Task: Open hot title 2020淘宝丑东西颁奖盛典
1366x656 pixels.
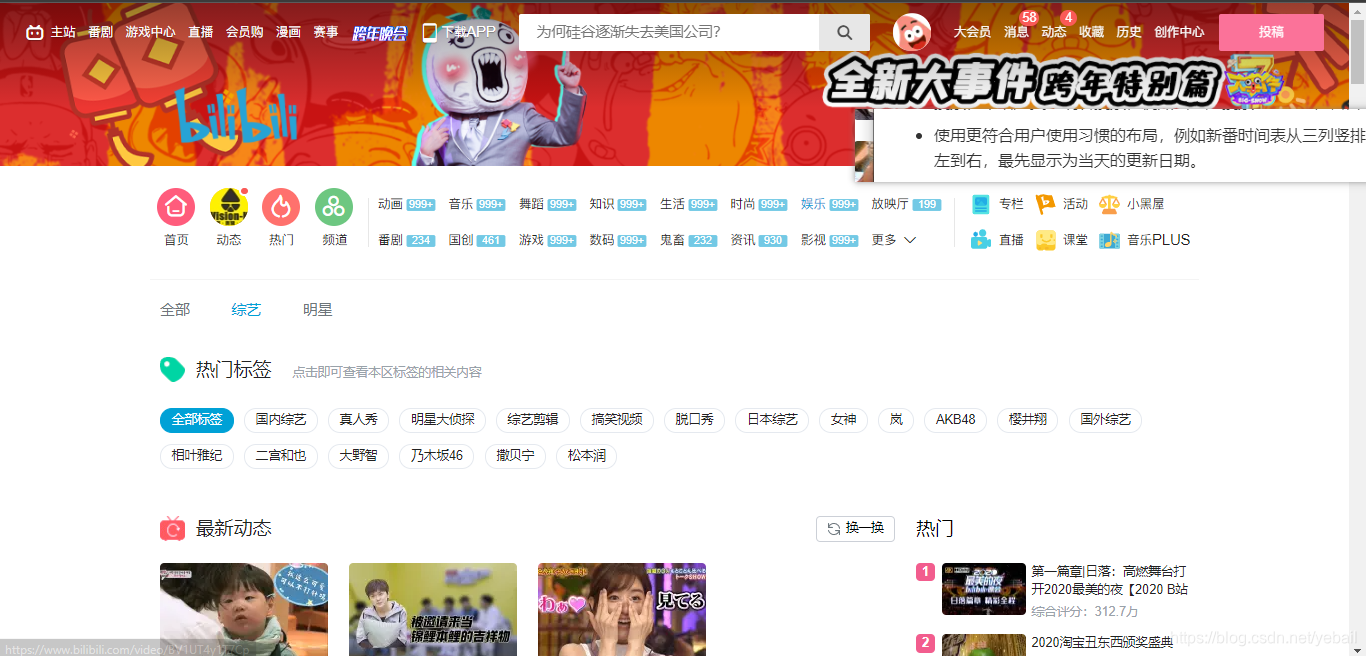Action: click(1102, 643)
